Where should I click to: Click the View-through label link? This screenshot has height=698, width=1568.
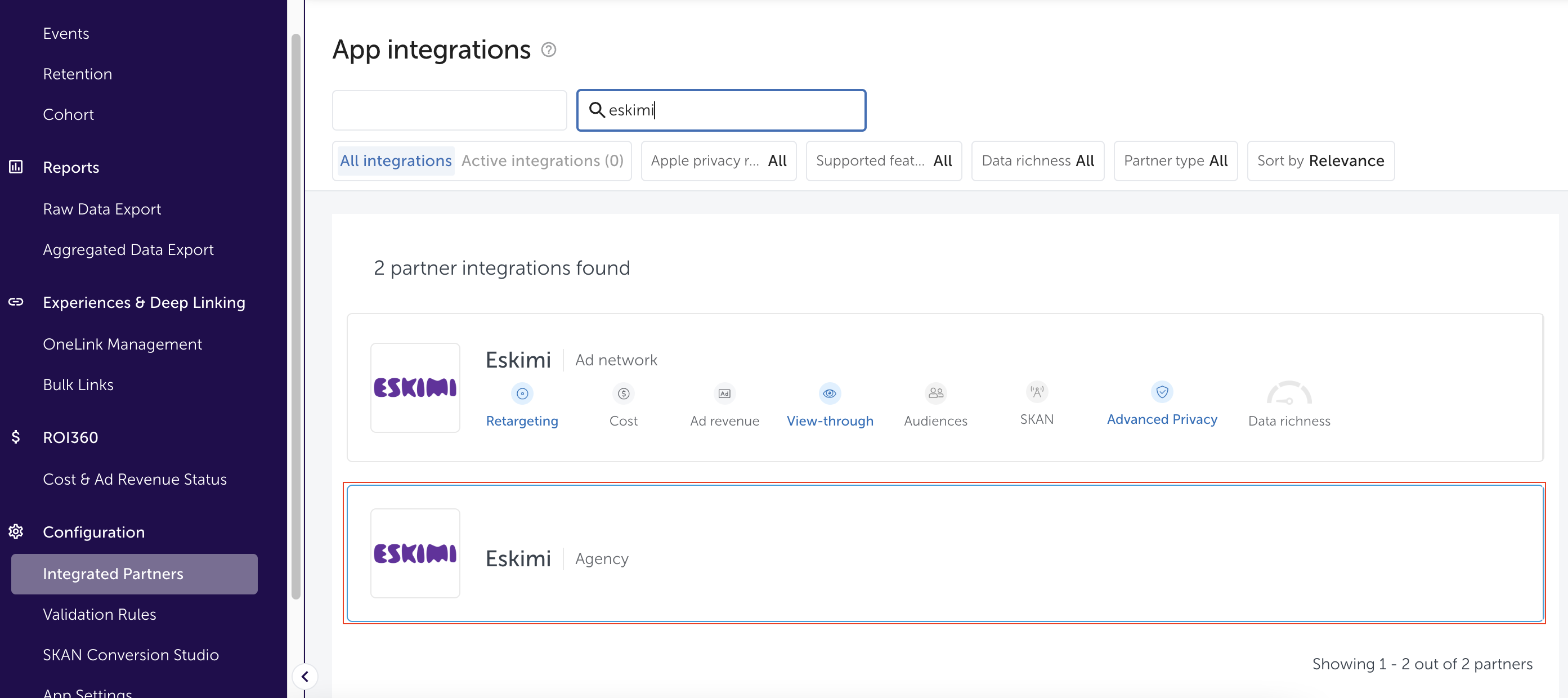point(830,421)
